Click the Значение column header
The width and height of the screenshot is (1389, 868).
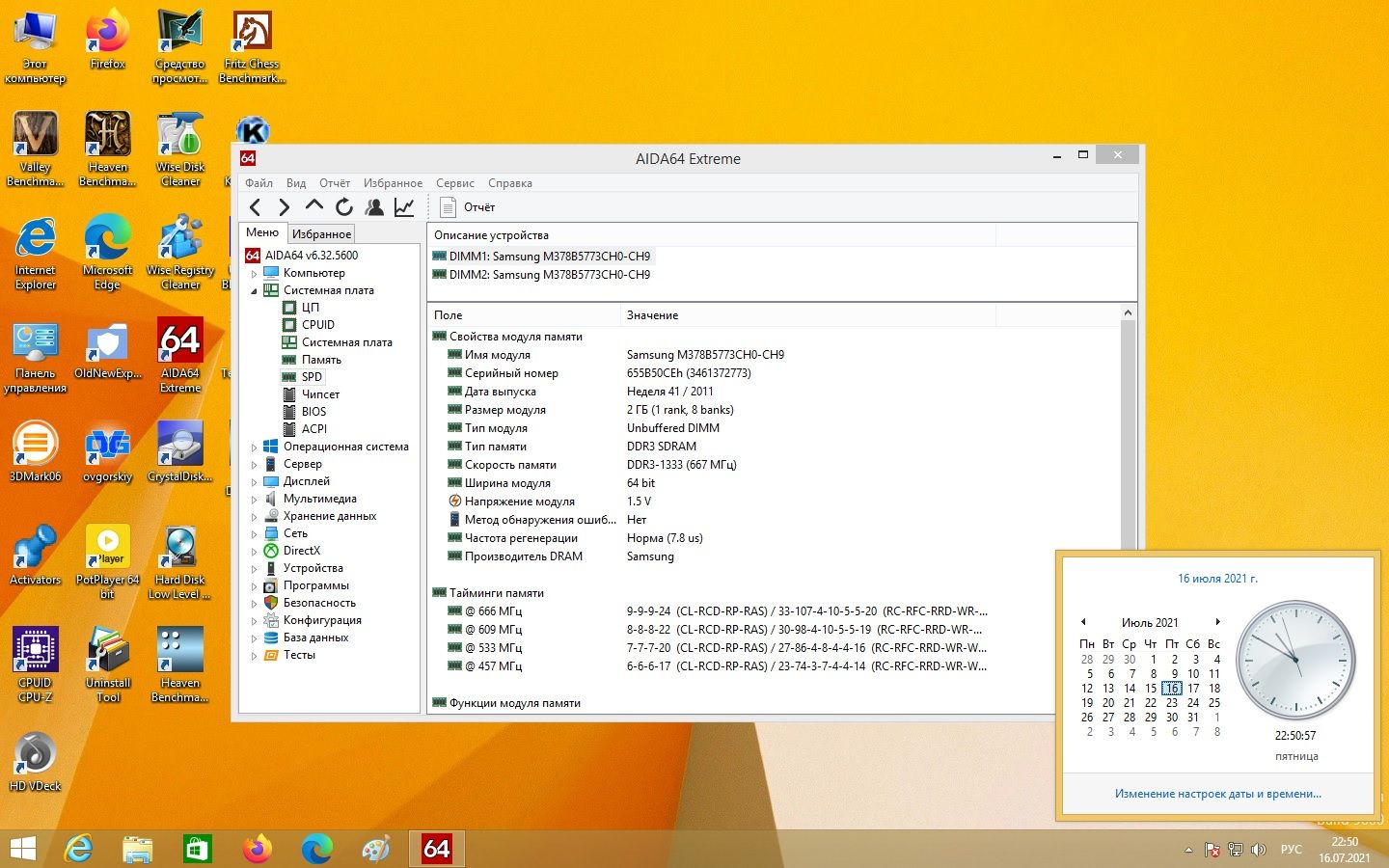pyautogui.click(x=807, y=315)
